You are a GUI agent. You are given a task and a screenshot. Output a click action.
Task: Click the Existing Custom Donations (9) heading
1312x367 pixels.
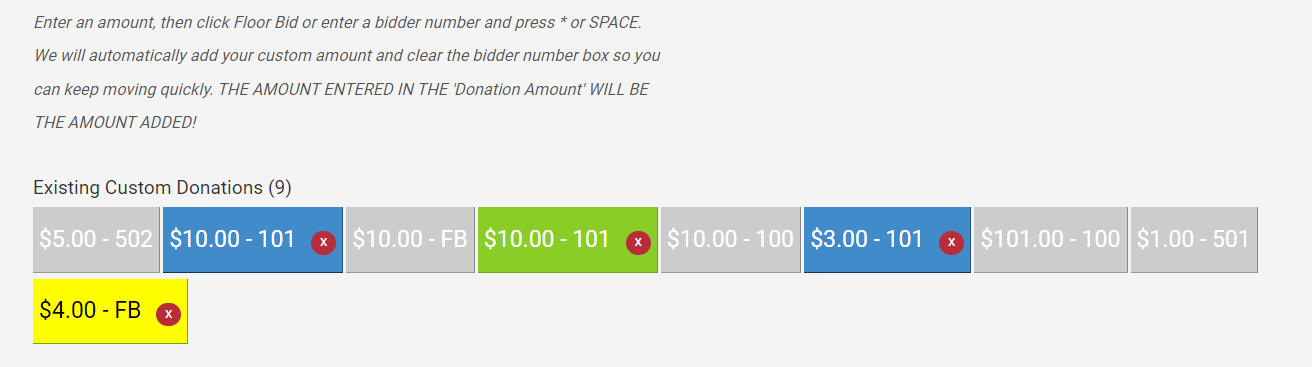click(162, 187)
